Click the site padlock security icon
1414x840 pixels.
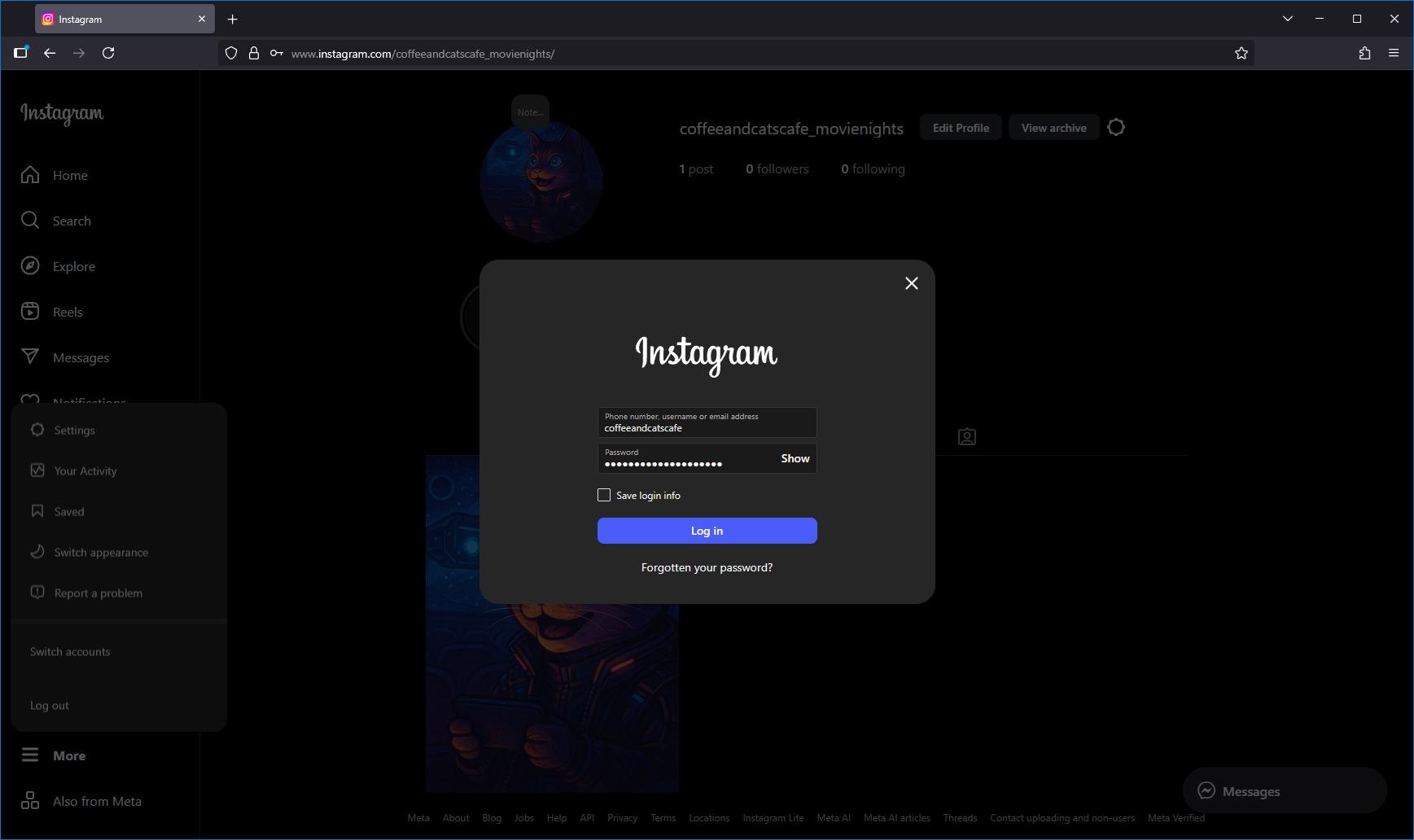[x=254, y=54]
